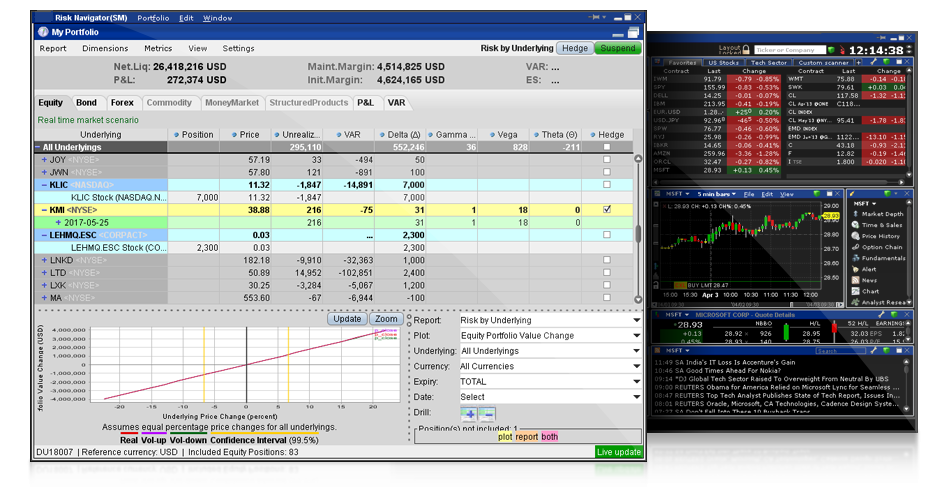This screenshot has width=948, height=500.
Task: Click the yellow plot legend swatch
Action: pyautogui.click(x=505, y=437)
